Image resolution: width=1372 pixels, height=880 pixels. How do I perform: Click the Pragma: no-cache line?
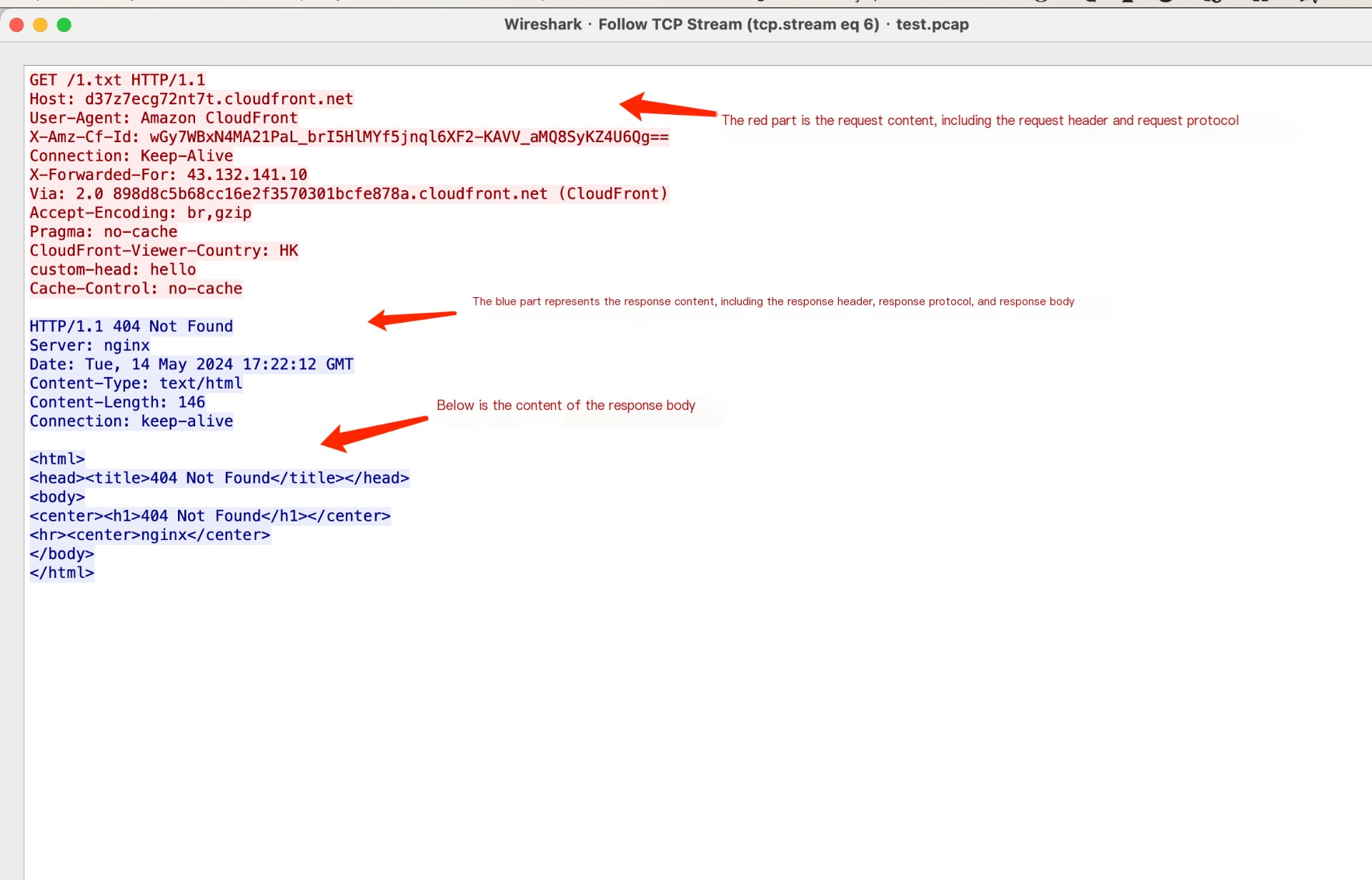[x=104, y=231]
